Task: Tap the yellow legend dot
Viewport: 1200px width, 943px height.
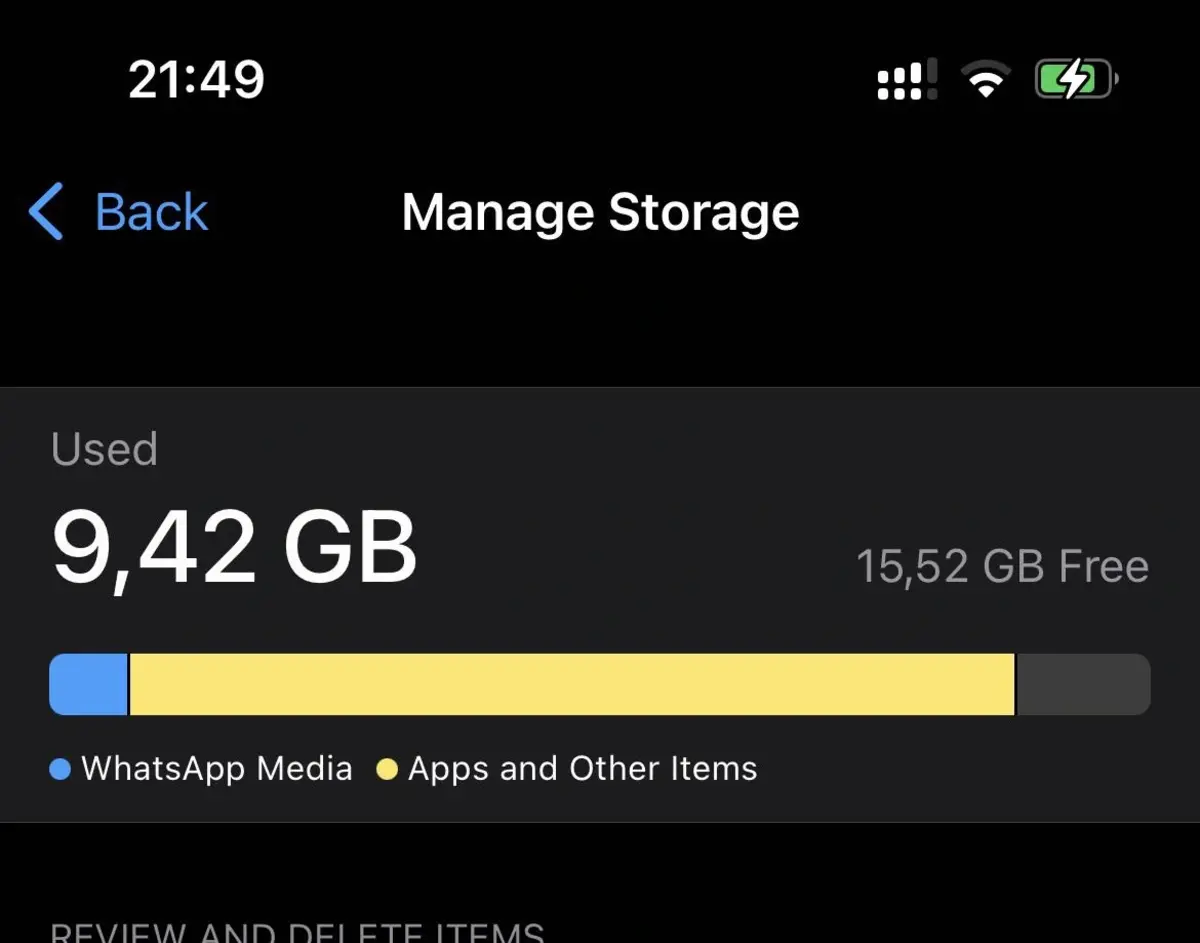Action: 387,769
